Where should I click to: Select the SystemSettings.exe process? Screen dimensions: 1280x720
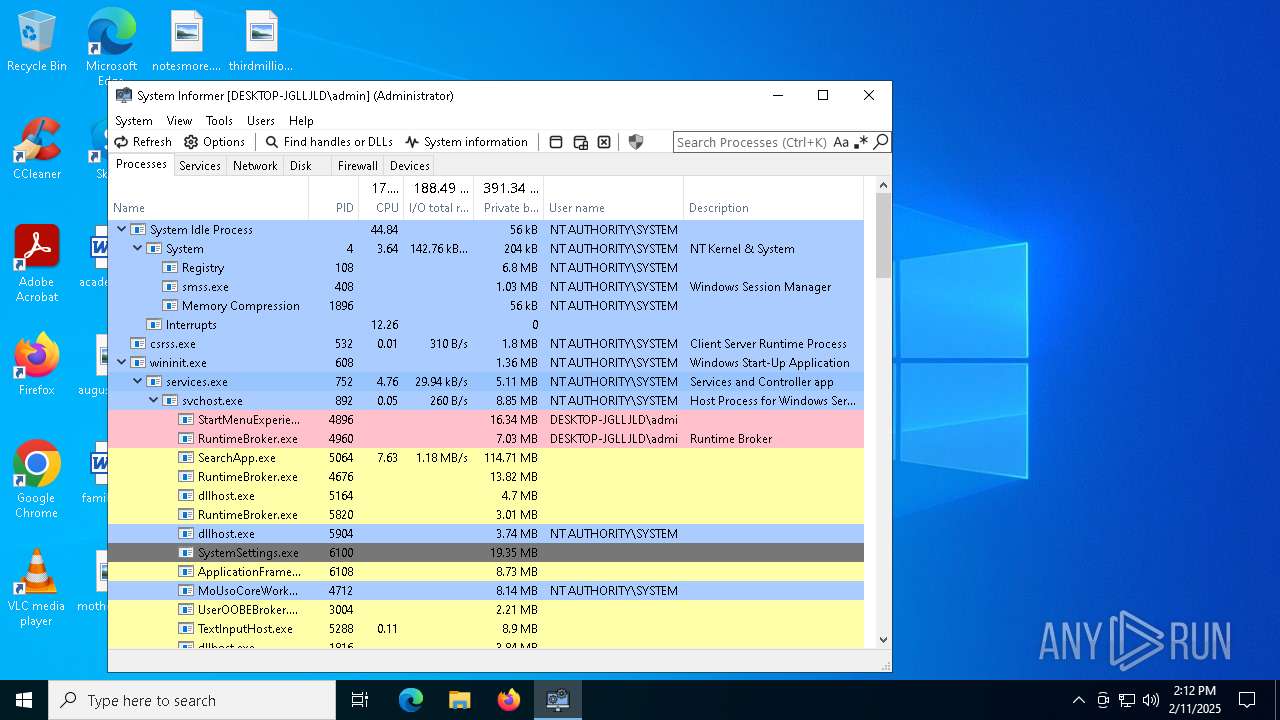tap(486, 552)
